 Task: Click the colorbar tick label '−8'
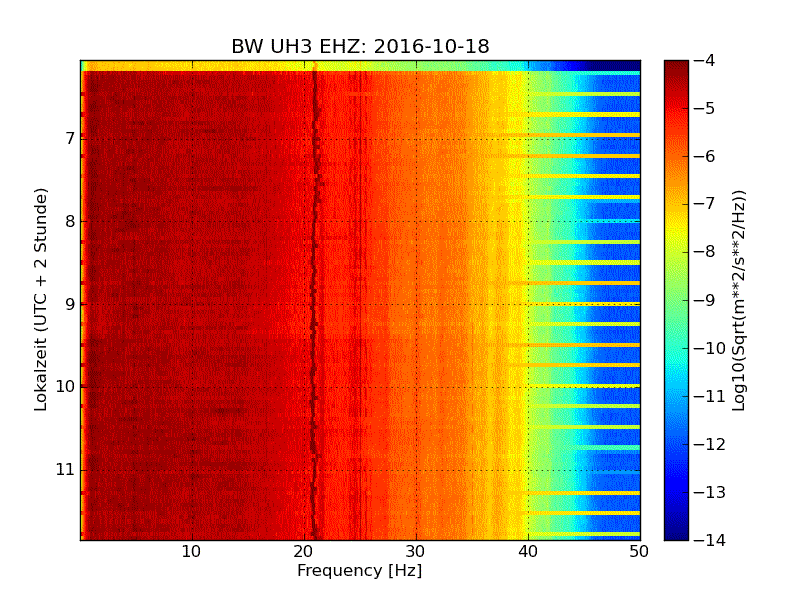pos(704,252)
